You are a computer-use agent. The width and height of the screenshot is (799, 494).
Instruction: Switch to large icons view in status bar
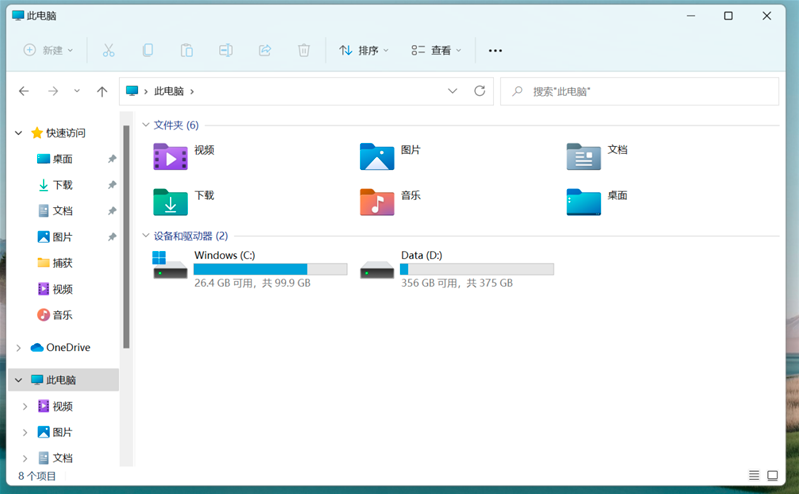[773, 475]
